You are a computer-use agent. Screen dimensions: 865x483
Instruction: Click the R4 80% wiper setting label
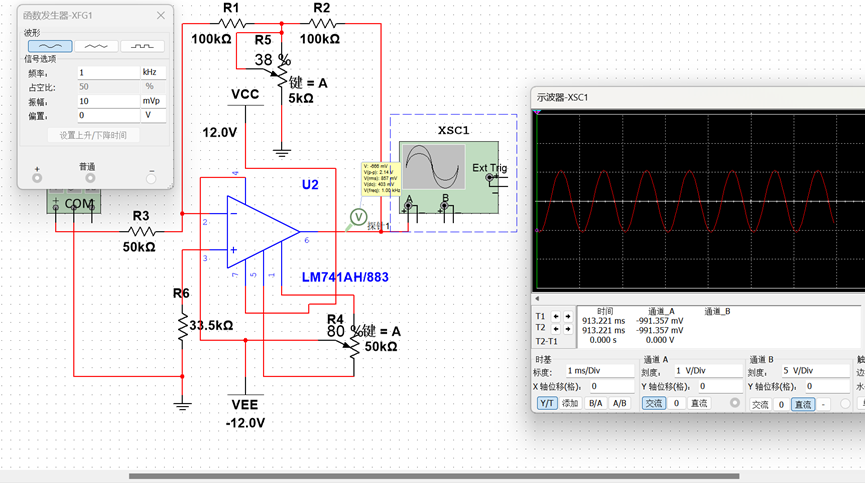pos(344,331)
